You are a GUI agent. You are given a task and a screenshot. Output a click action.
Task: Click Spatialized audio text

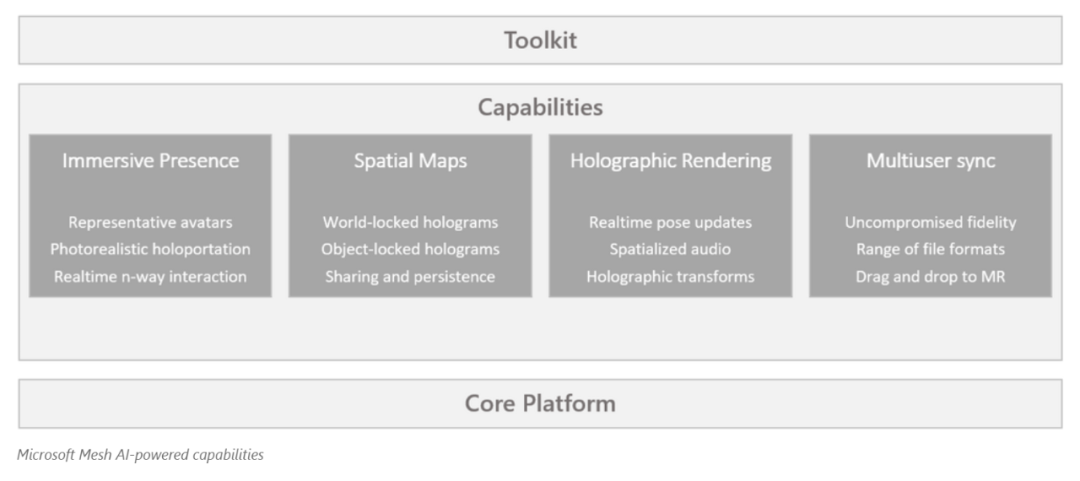click(671, 249)
